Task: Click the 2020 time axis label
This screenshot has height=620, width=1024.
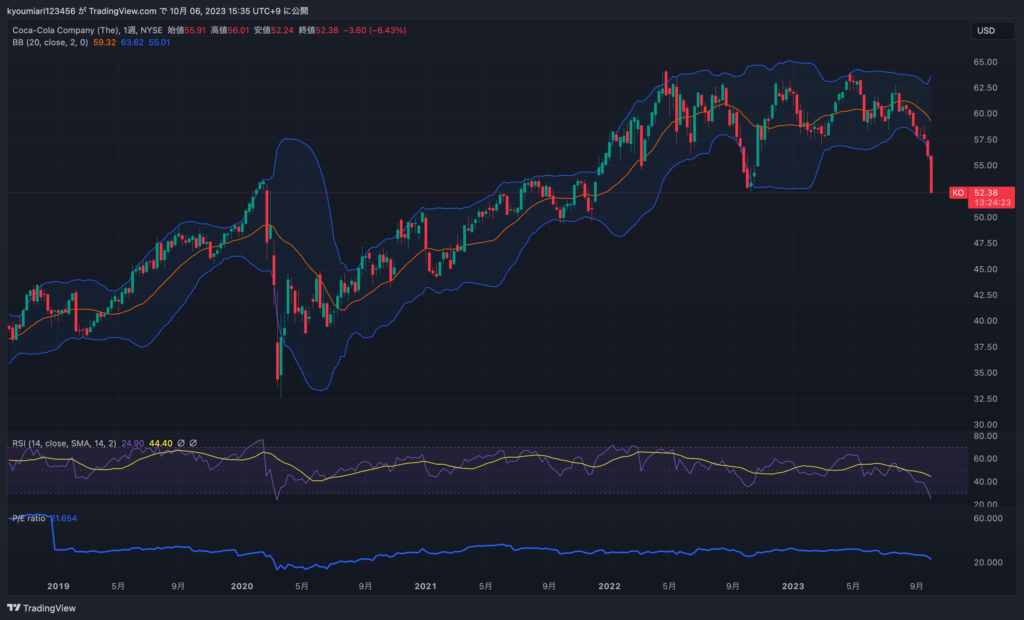Action: (242, 586)
